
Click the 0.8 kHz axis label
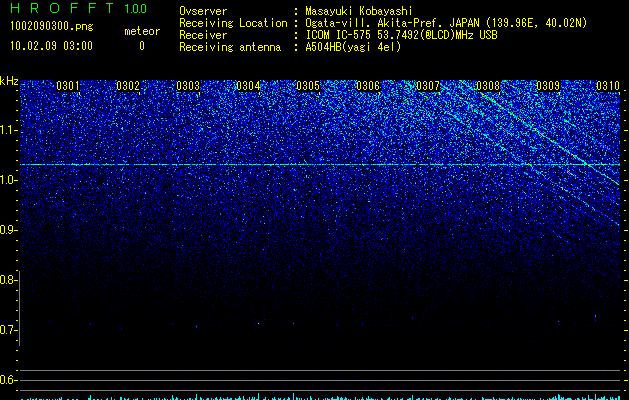coord(8,280)
